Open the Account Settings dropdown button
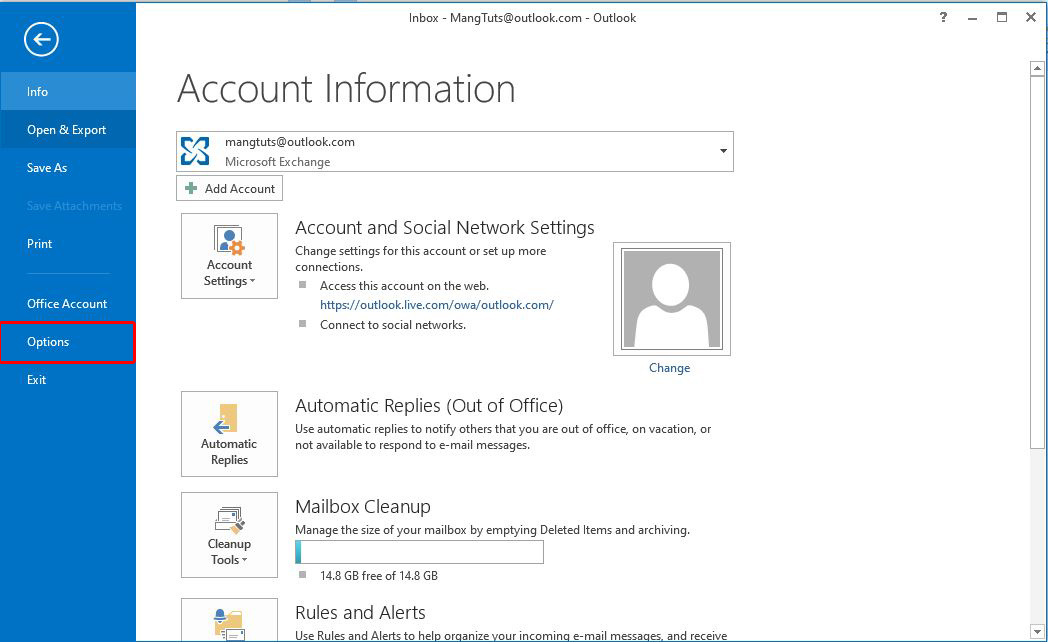 [229, 256]
